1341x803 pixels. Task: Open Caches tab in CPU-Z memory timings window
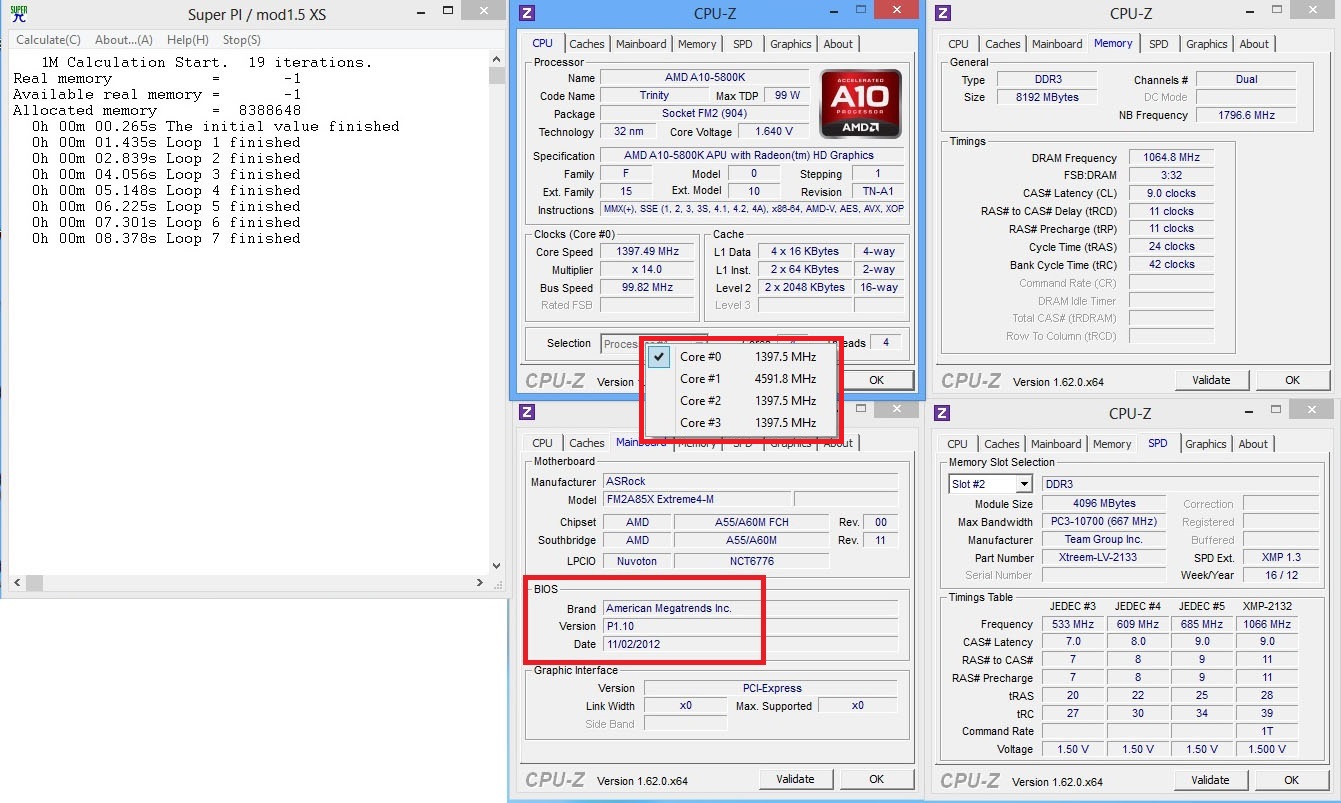(1002, 44)
